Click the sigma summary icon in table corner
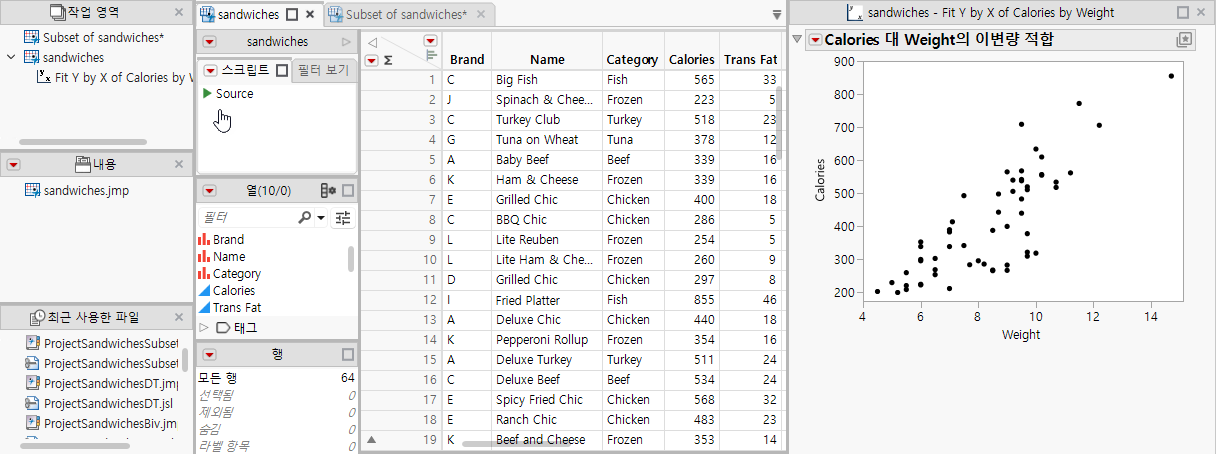The height and width of the screenshot is (454, 1216). click(x=388, y=60)
